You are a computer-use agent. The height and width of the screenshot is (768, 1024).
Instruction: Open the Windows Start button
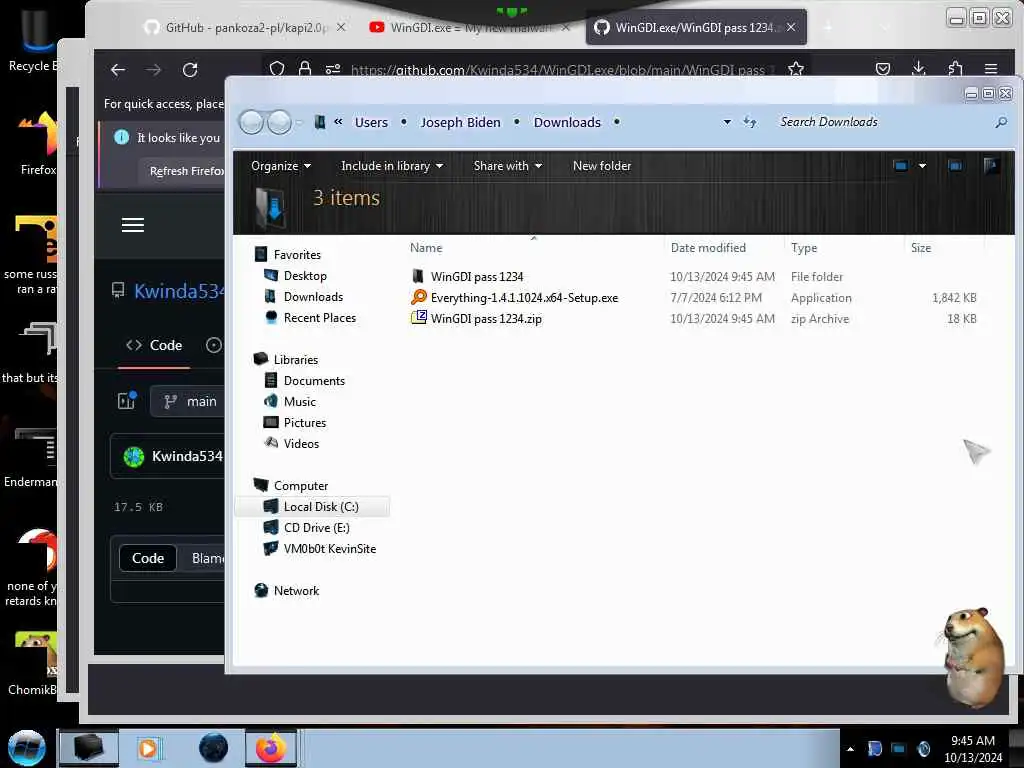pos(27,748)
